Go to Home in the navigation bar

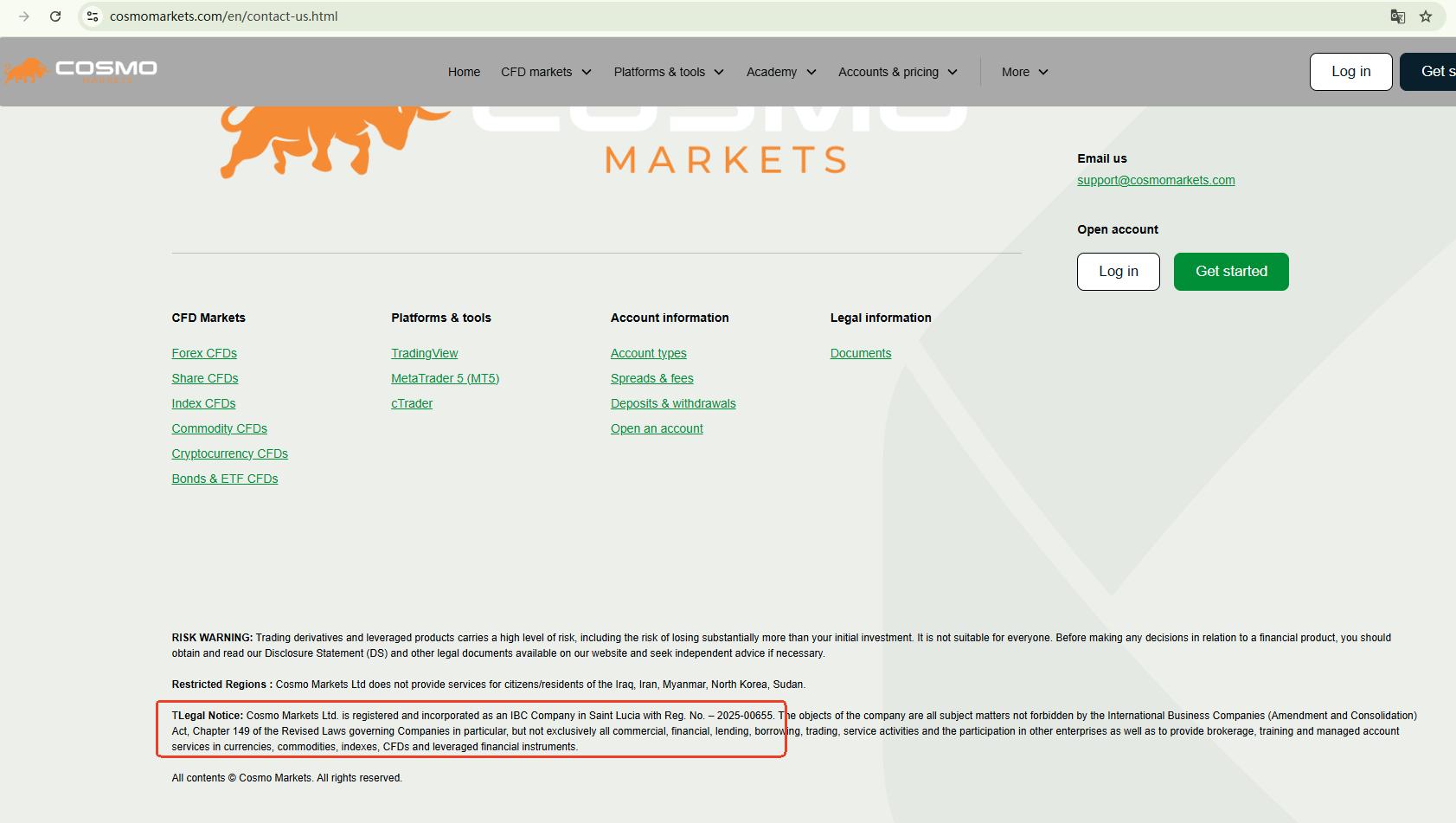(x=464, y=72)
